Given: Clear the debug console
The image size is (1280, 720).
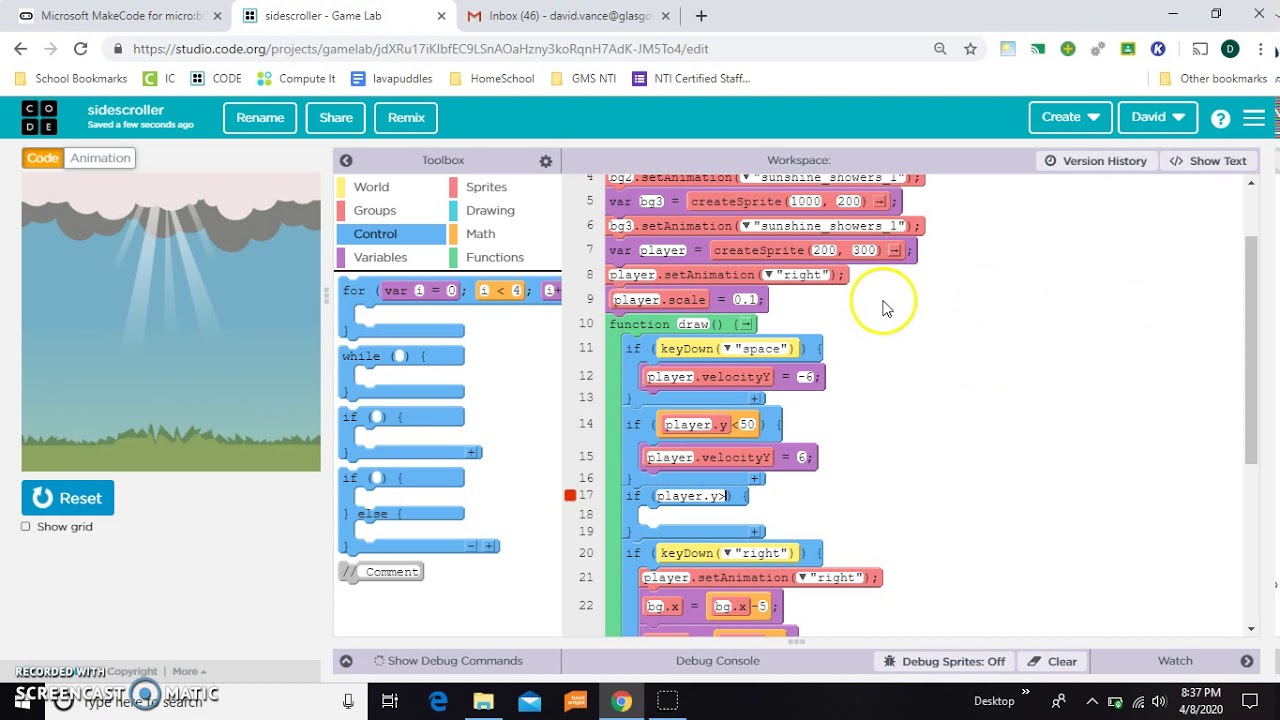Looking at the screenshot, I should (x=1052, y=661).
